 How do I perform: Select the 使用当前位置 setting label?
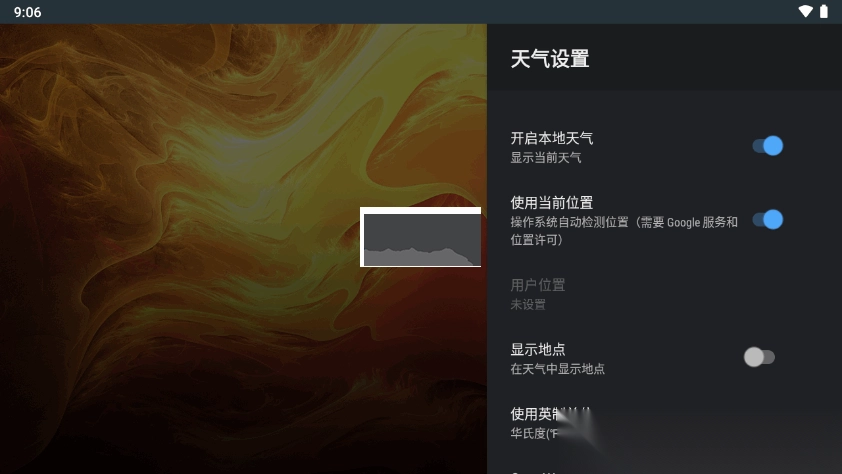[551, 203]
